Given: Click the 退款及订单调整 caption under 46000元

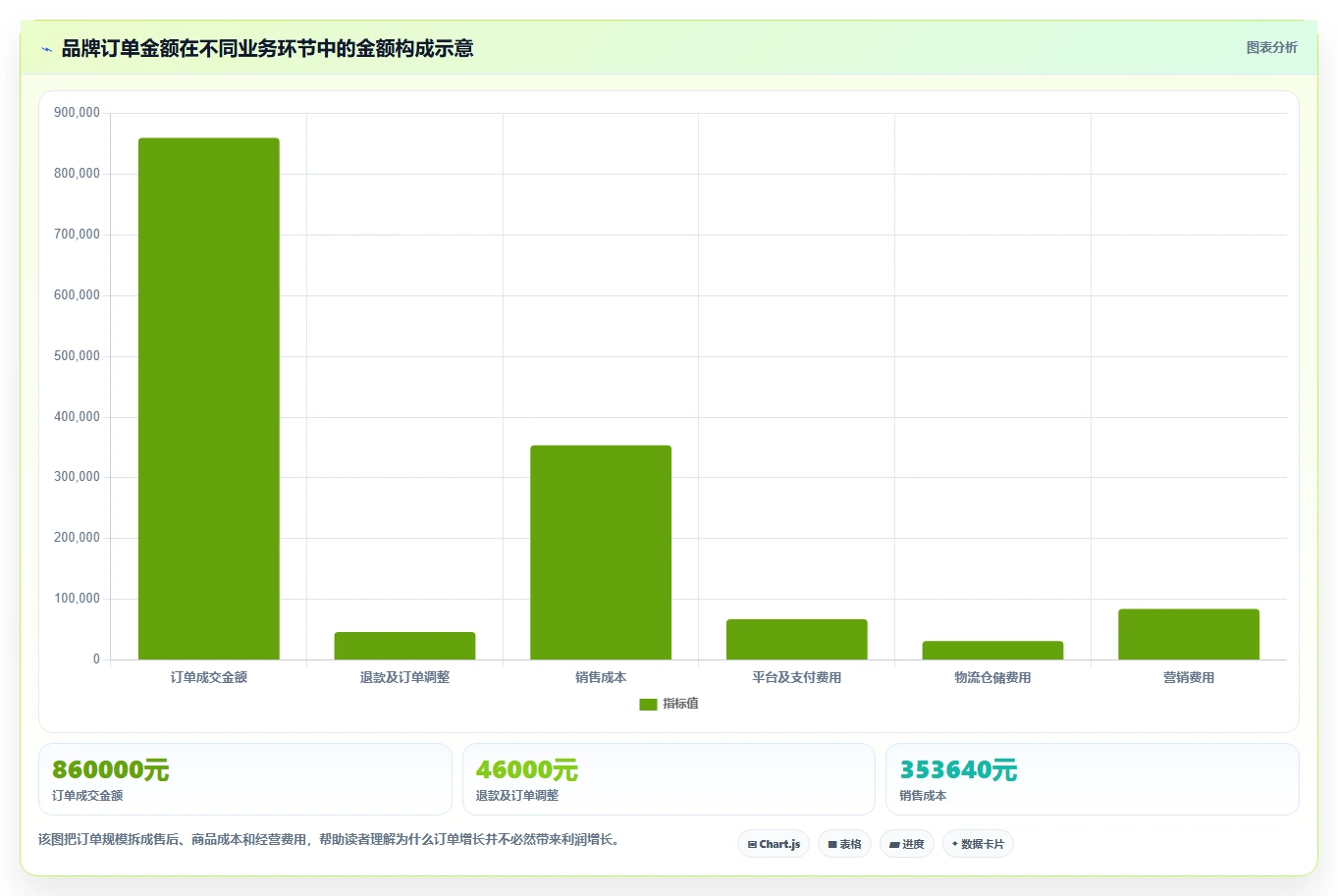Looking at the screenshot, I should [517, 796].
